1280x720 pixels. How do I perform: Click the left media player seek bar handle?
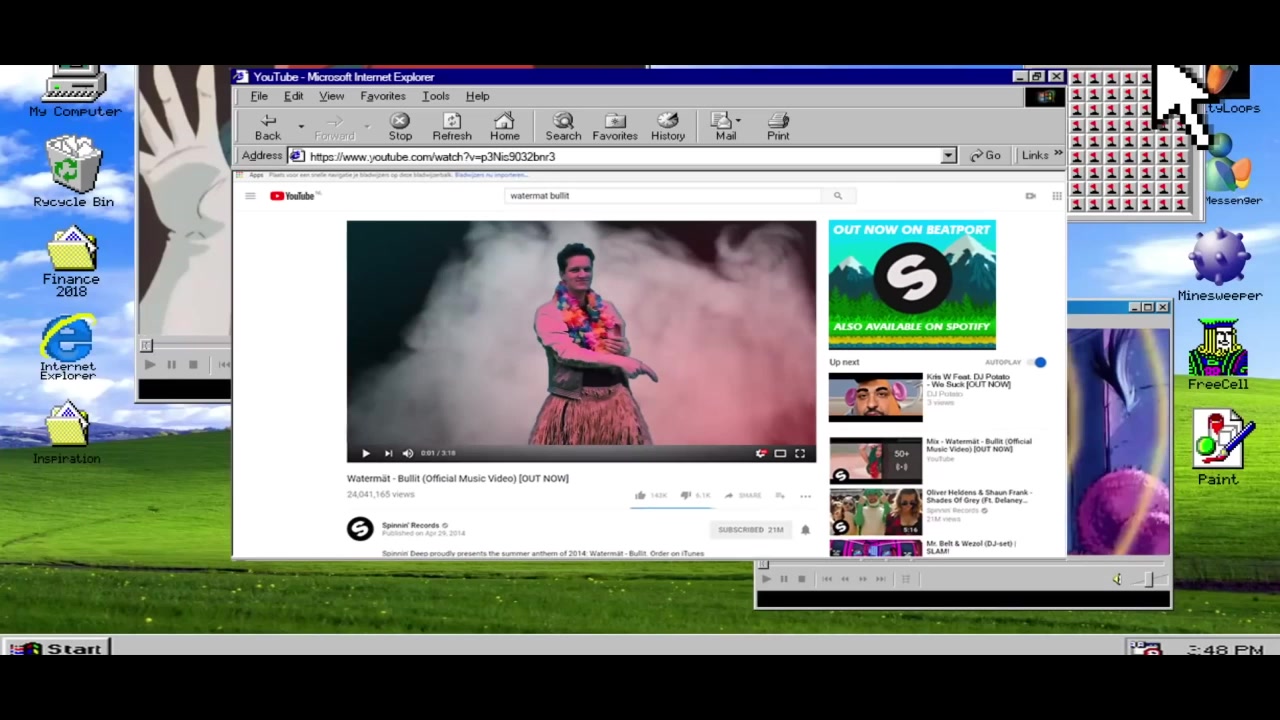146,345
